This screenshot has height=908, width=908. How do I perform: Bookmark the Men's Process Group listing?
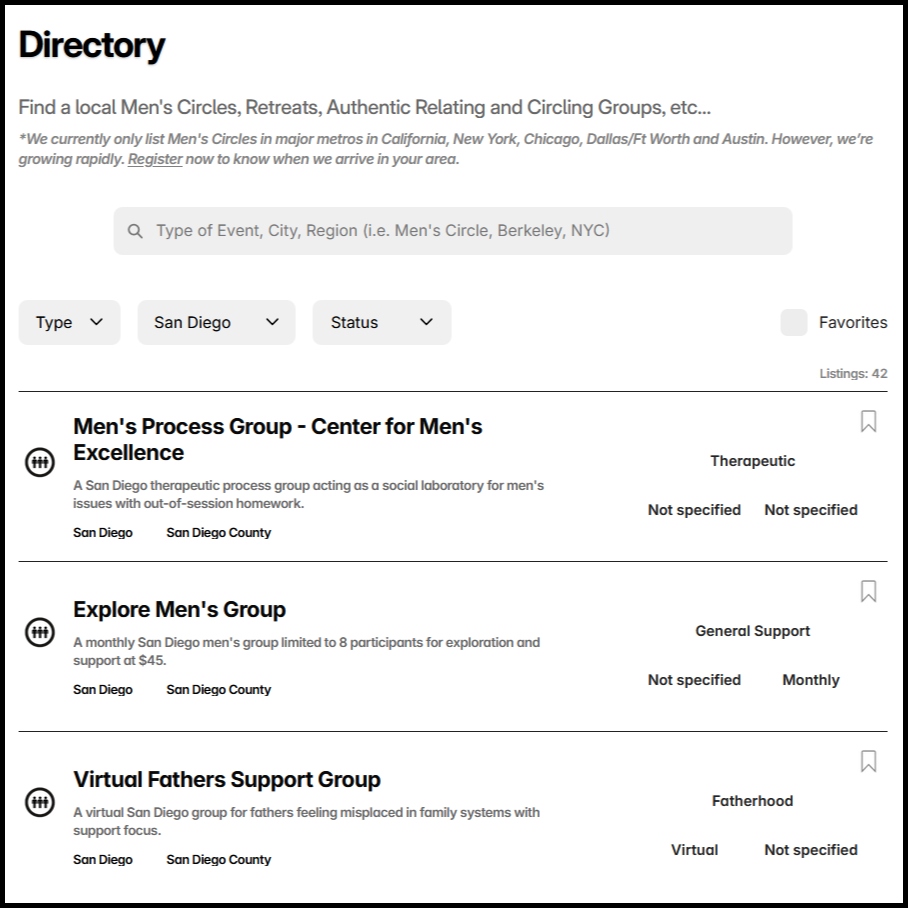point(869,423)
